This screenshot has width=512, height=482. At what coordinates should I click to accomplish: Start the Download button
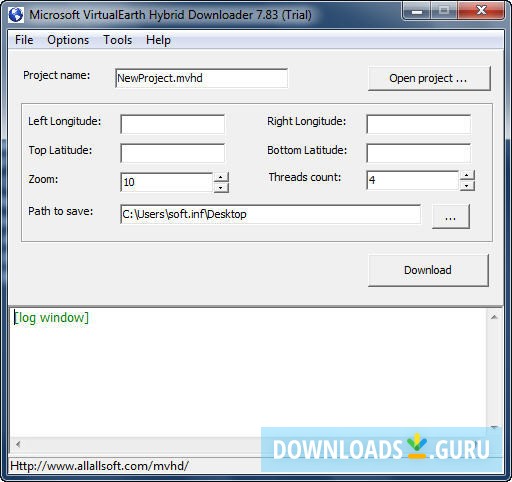(428, 270)
